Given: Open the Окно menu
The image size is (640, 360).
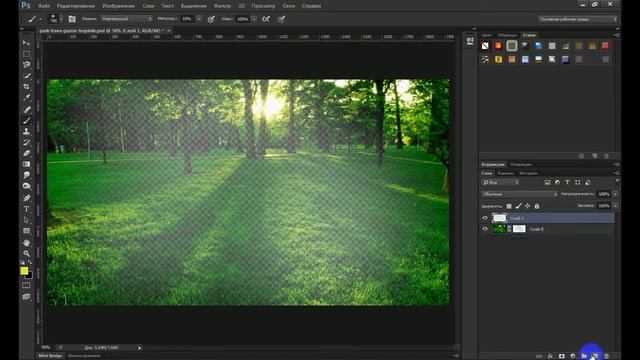Looking at the screenshot, I should tap(289, 6).
